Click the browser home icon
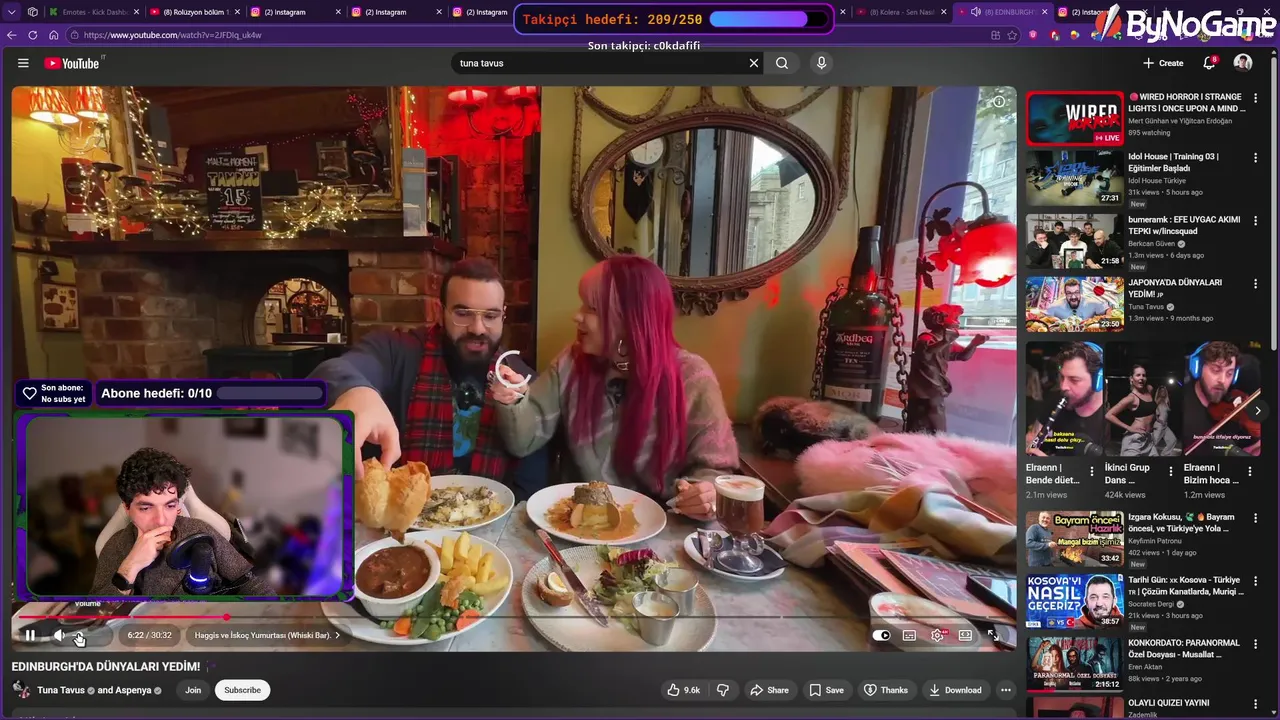1280x720 pixels. coord(53,35)
